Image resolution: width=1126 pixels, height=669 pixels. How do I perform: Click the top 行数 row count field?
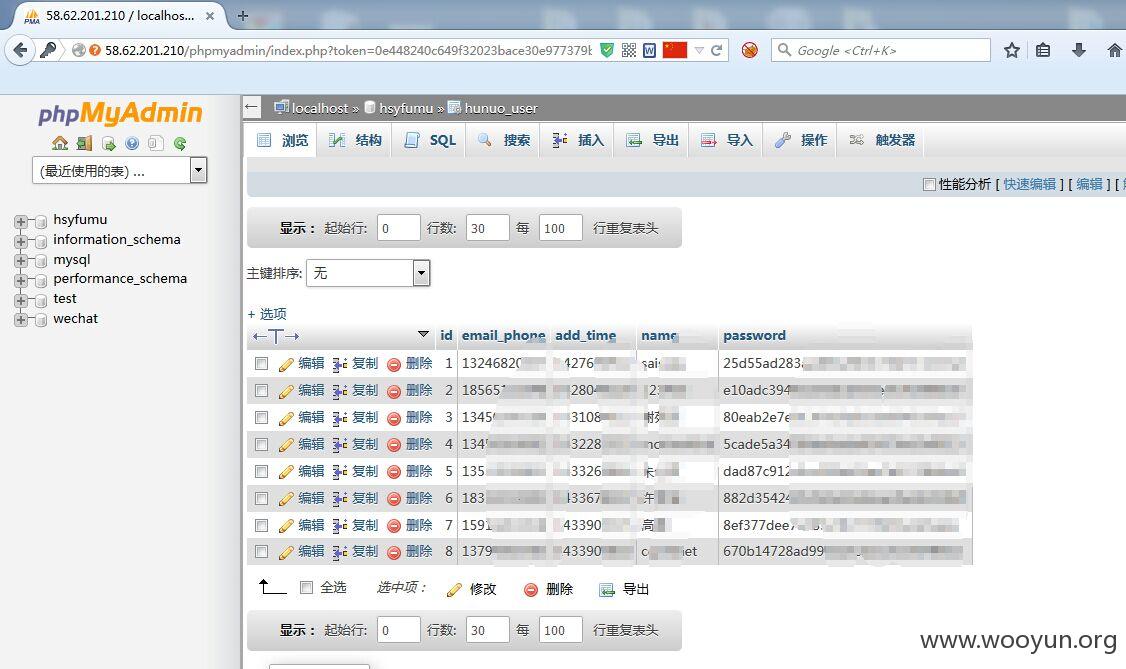tap(488, 228)
